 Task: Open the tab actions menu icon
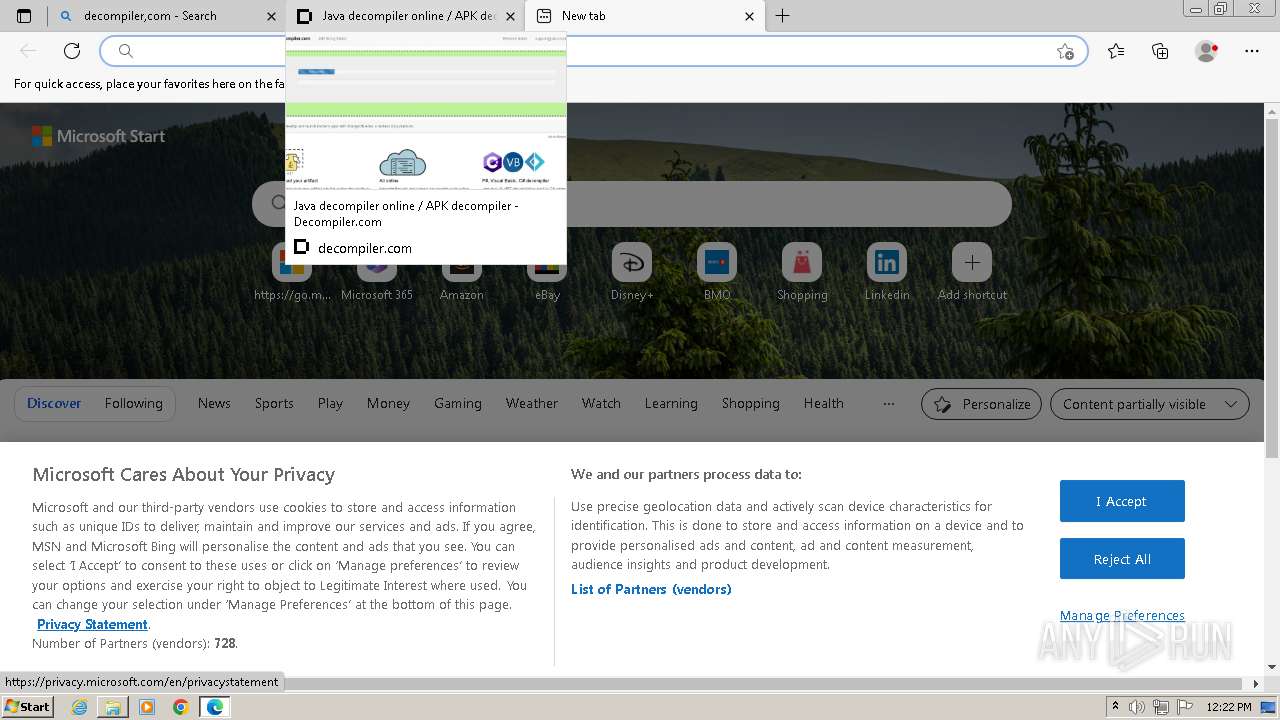[x=24, y=16]
